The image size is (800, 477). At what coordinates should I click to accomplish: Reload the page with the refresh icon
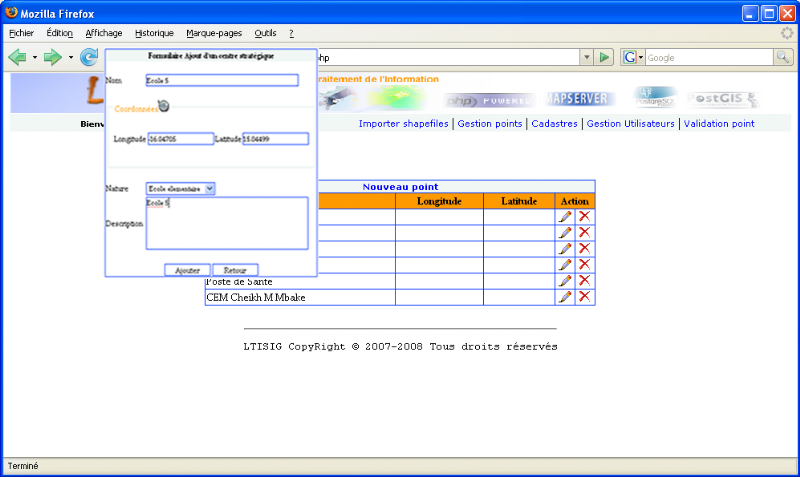(89, 57)
